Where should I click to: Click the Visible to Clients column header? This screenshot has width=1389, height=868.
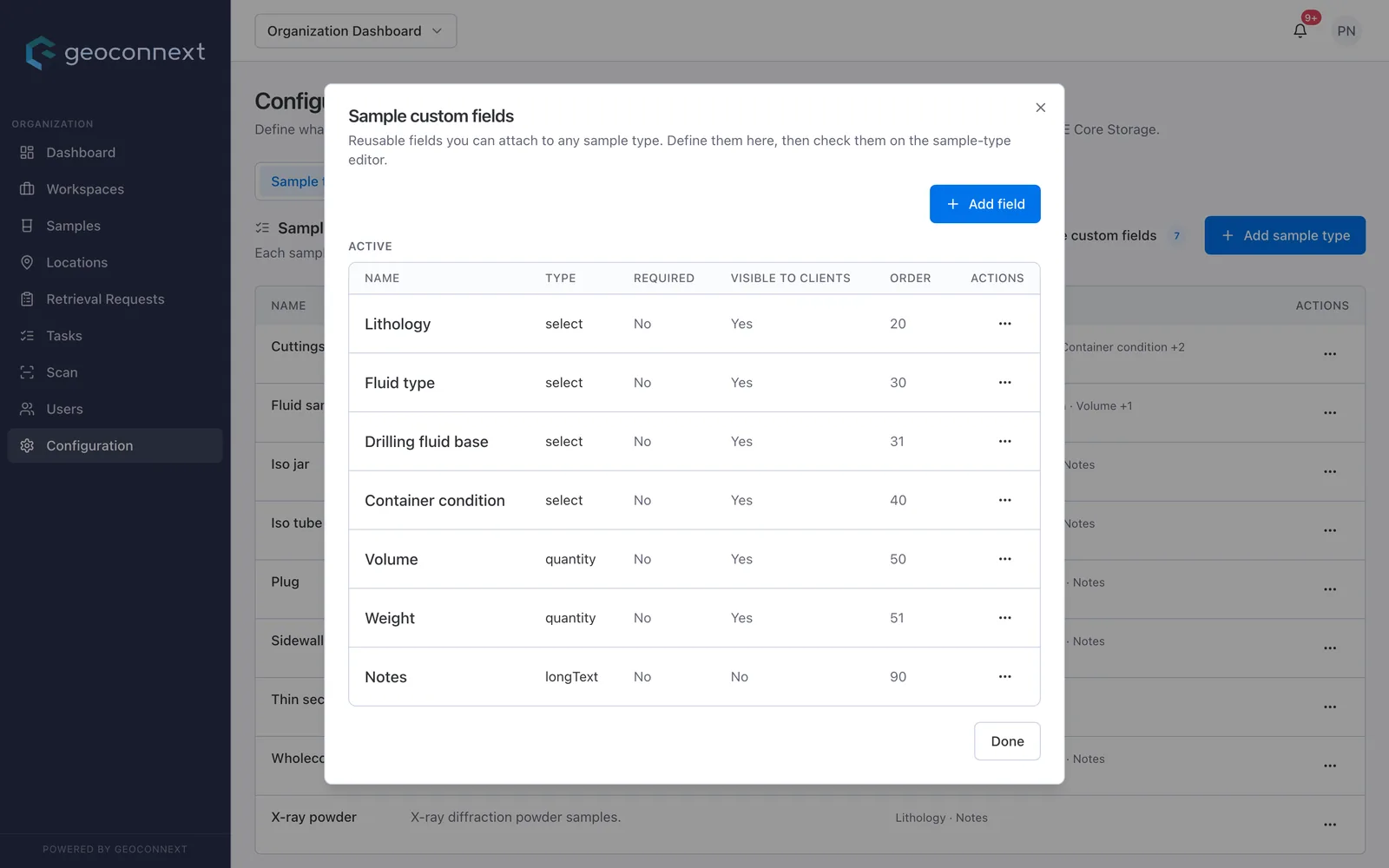coord(790,279)
